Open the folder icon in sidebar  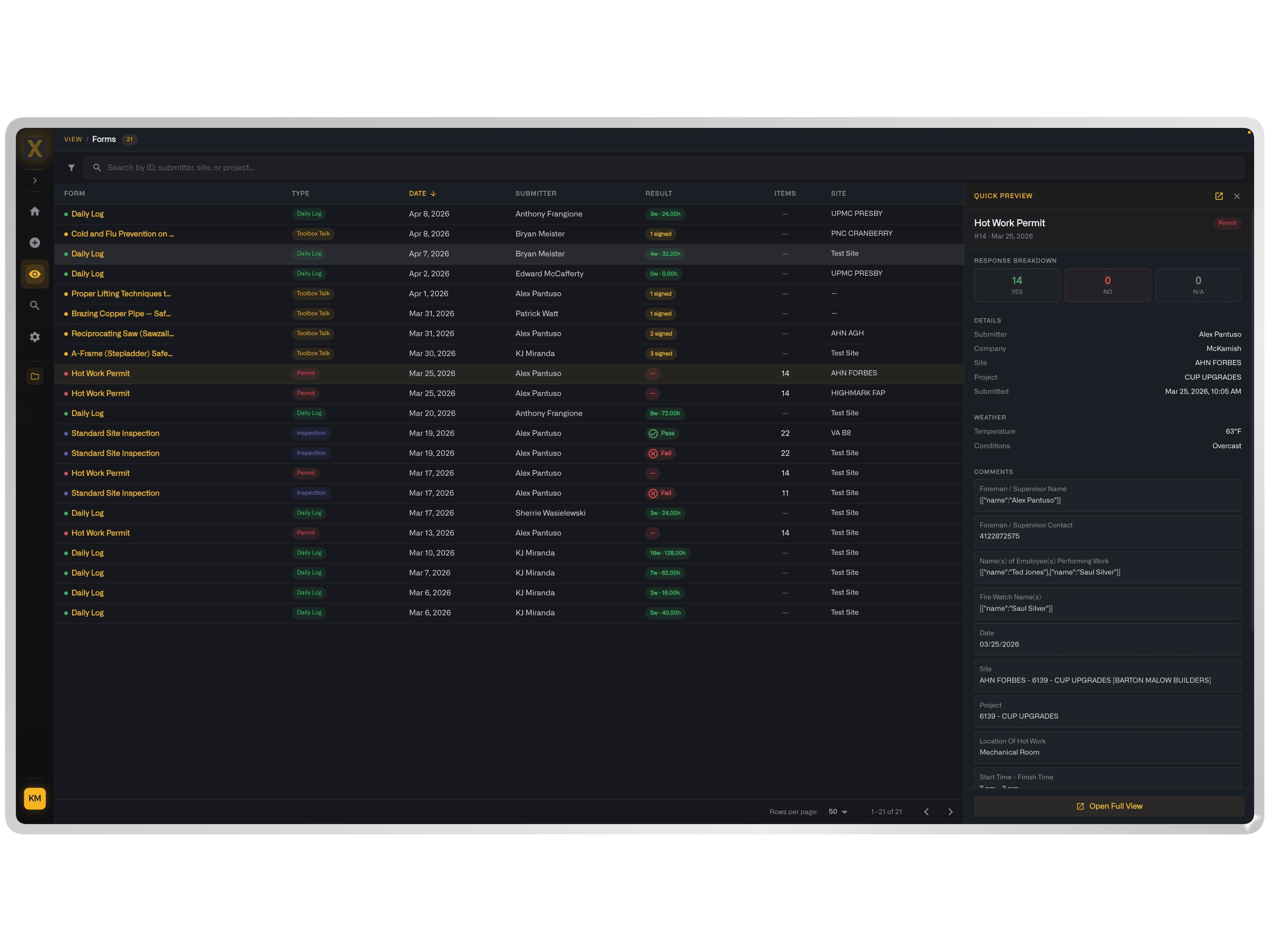tap(35, 377)
